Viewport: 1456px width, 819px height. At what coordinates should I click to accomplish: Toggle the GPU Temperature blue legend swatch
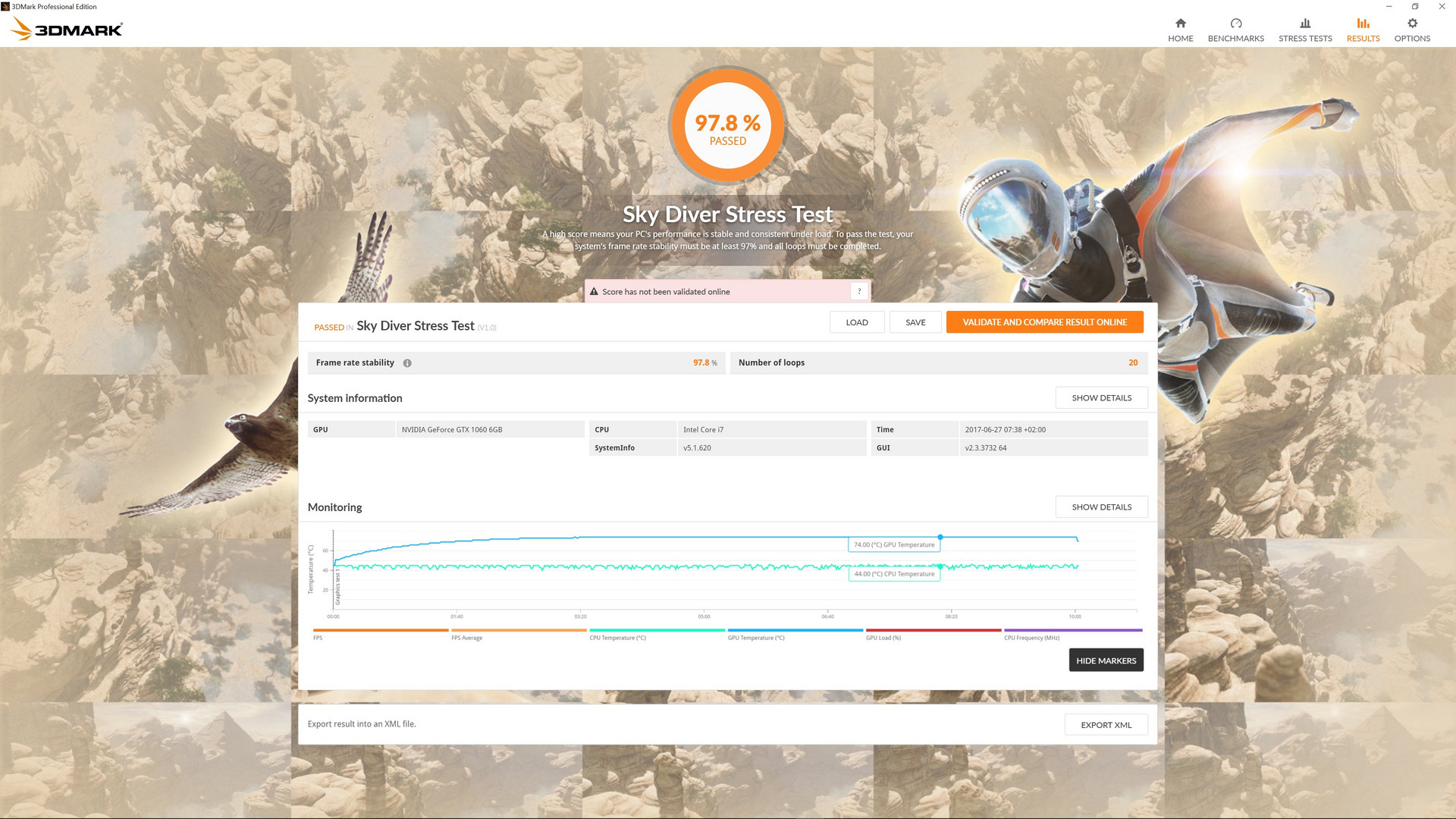click(795, 630)
